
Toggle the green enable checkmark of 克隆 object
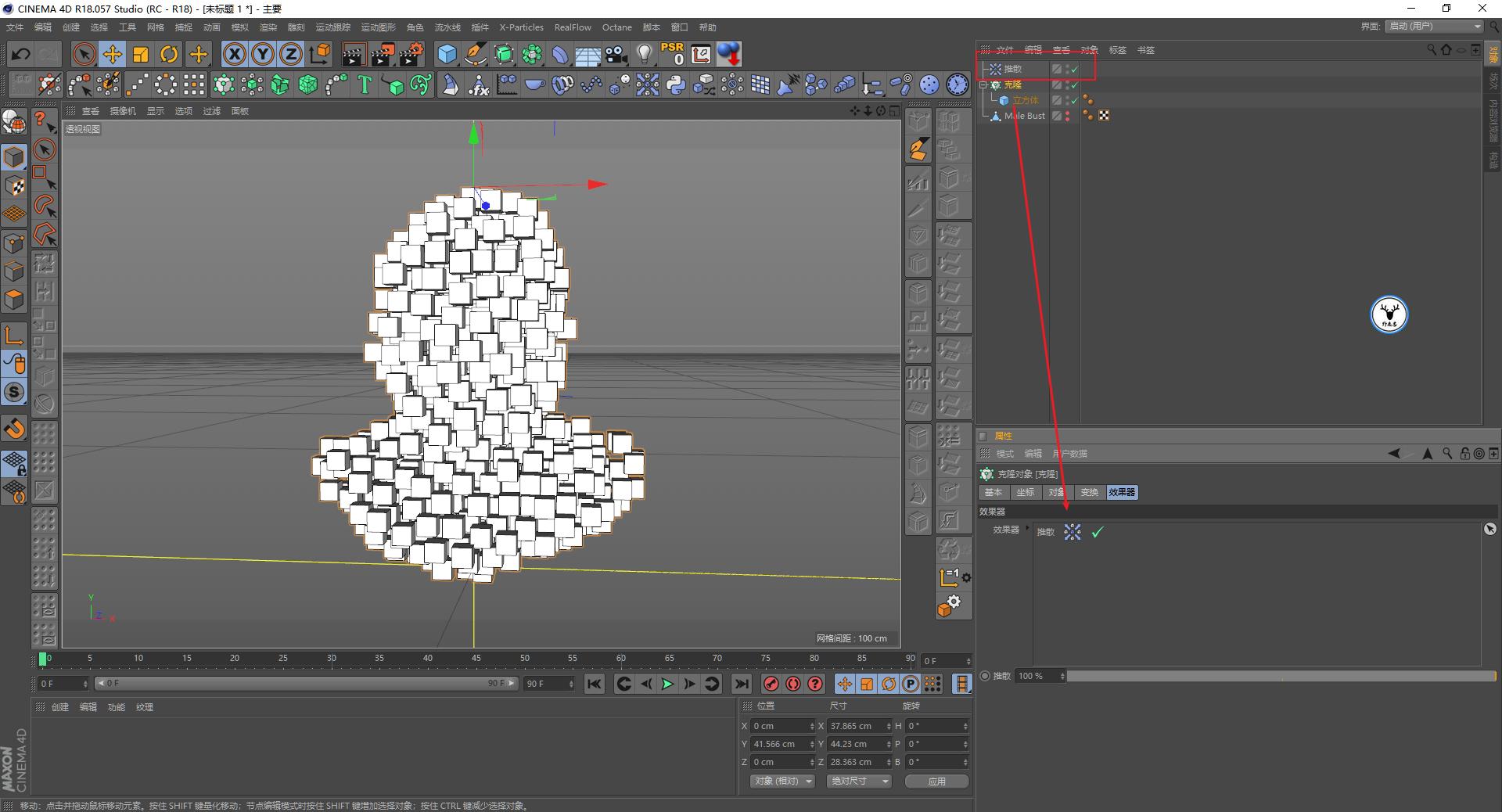click(1075, 84)
